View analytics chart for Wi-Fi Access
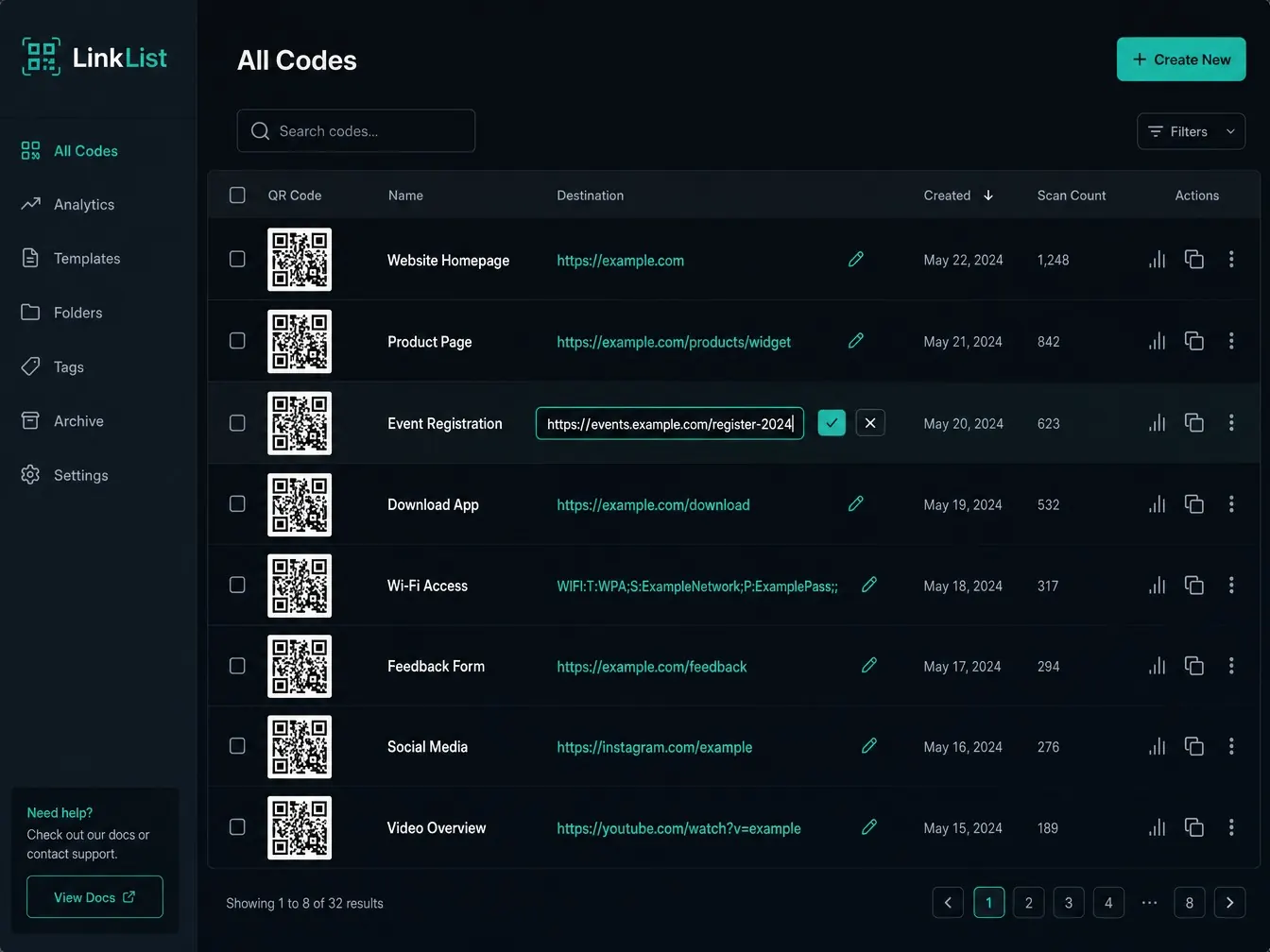The width and height of the screenshot is (1270, 952). tap(1158, 585)
